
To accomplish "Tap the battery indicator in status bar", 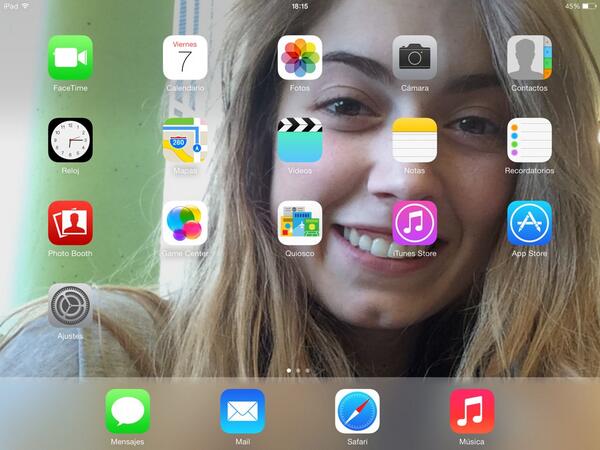I will [589, 6].
